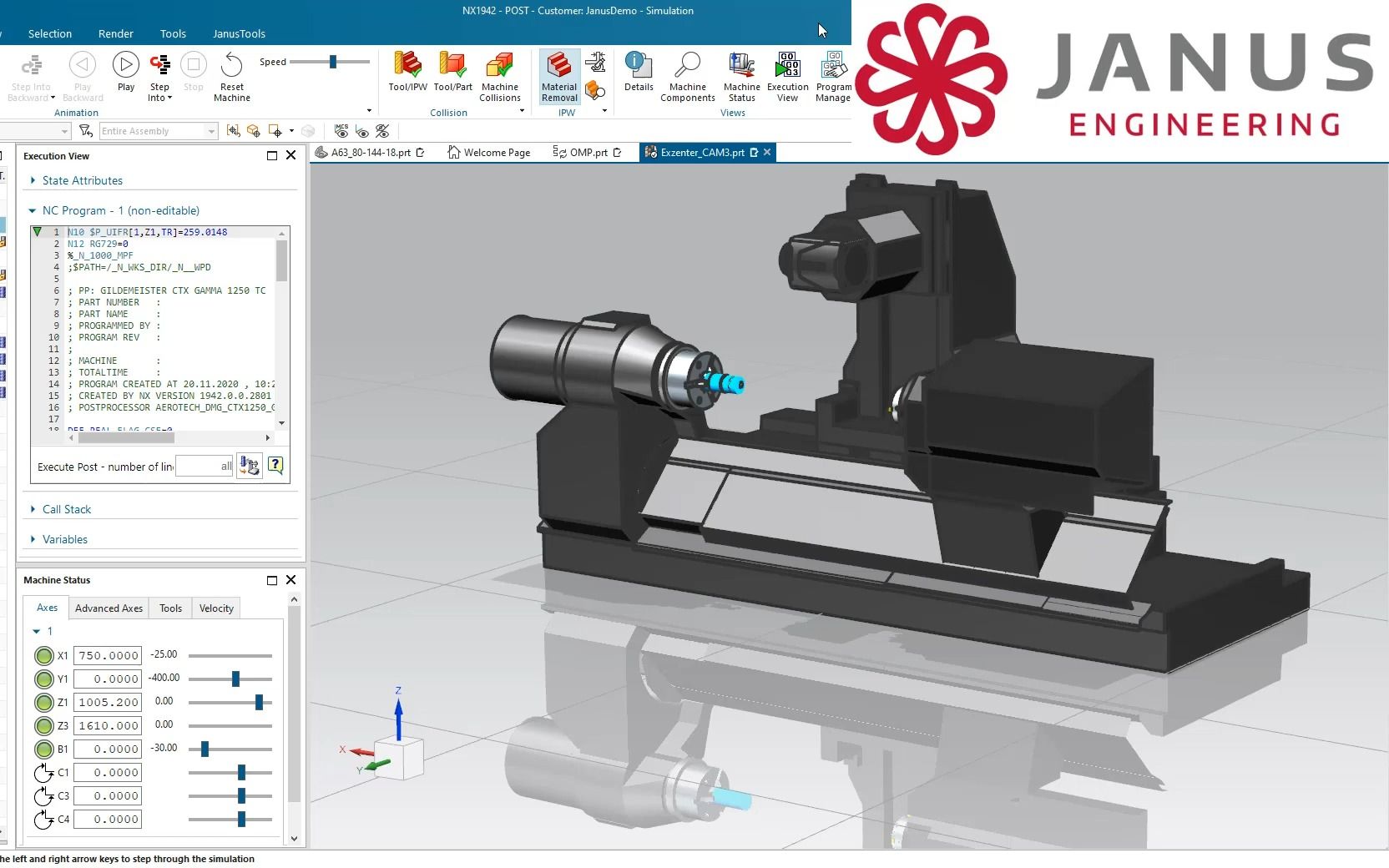This screenshot has height=868, width=1389.
Task: Enable Tool/Part collision check
Action: coord(452,72)
